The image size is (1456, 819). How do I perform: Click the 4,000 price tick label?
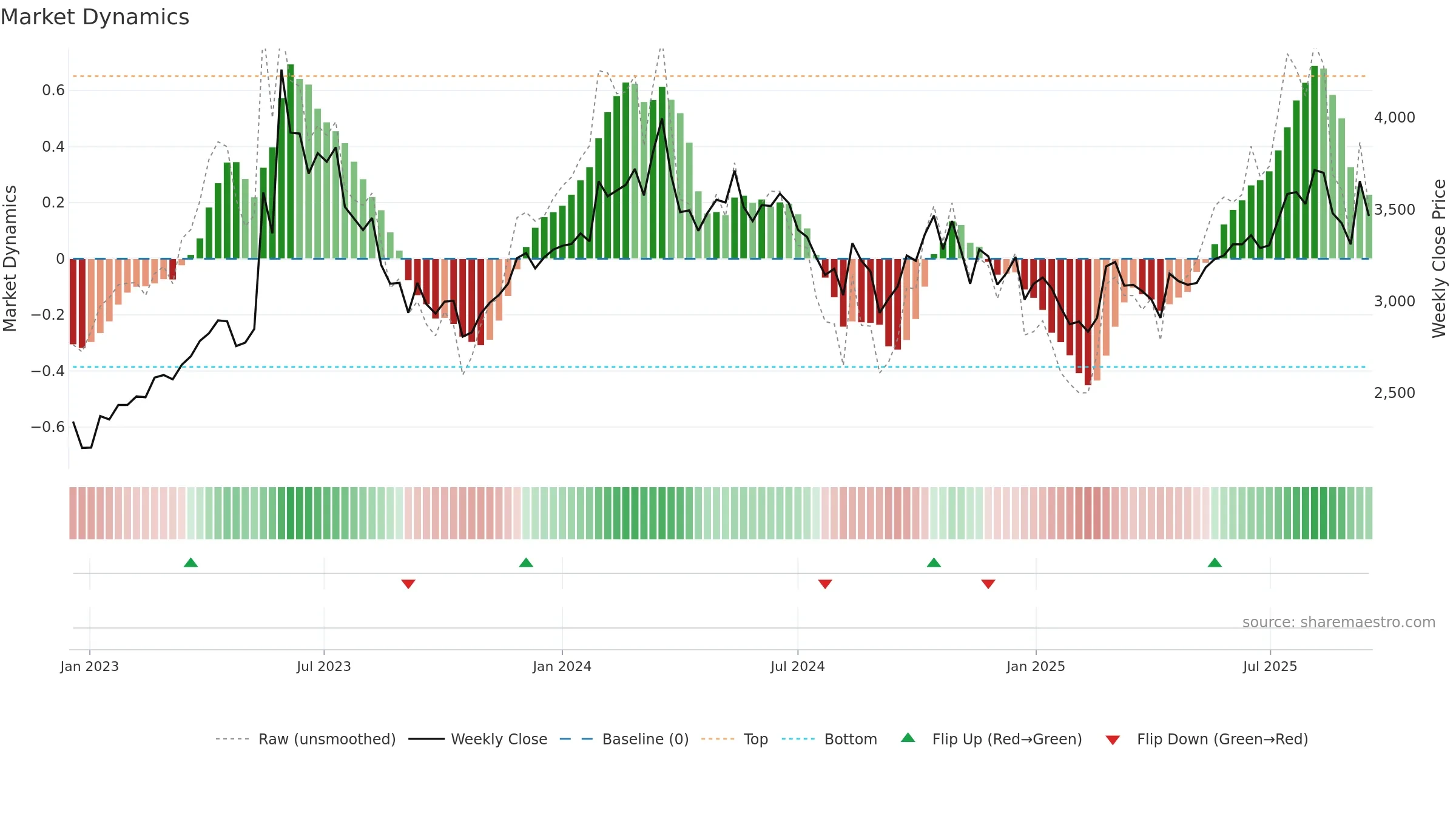1394,118
